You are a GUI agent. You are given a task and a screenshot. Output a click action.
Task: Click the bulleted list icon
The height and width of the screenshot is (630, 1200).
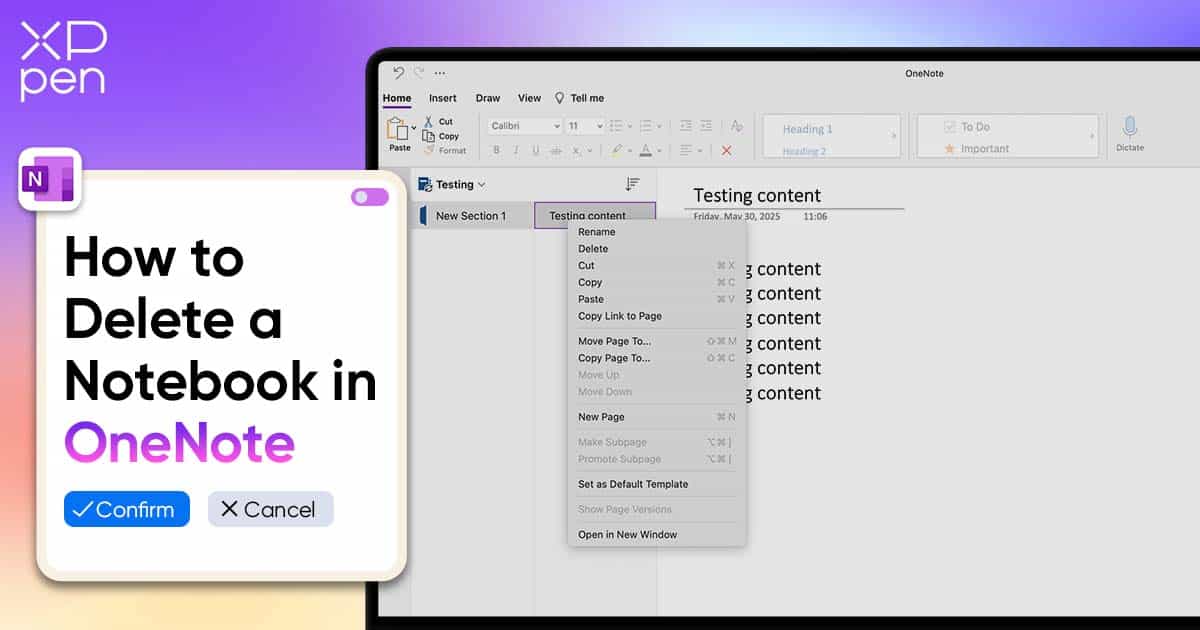pyautogui.click(x=614, y=126)
